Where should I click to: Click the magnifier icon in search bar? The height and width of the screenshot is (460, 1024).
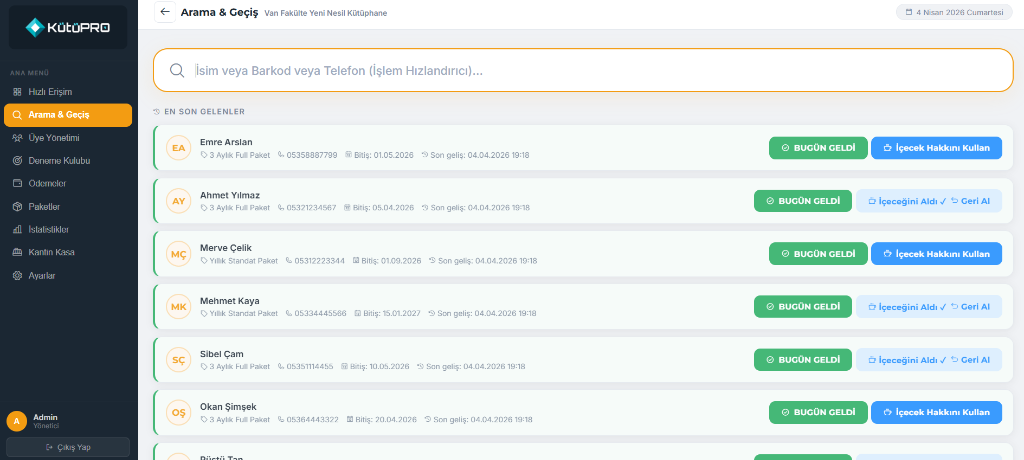point(177,70)
